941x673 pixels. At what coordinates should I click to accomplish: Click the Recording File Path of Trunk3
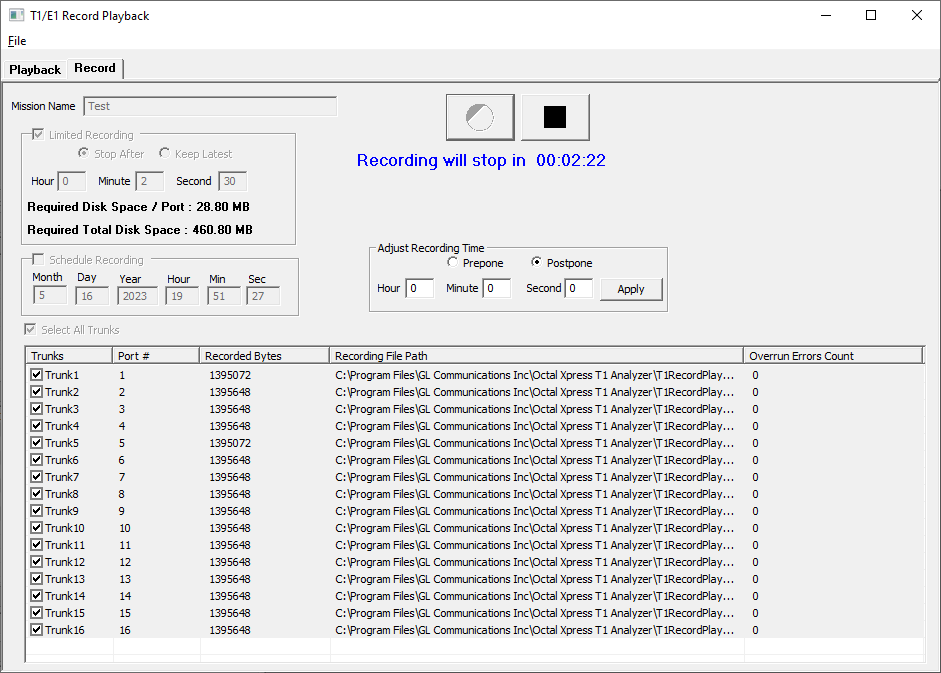tap(534, 409)
